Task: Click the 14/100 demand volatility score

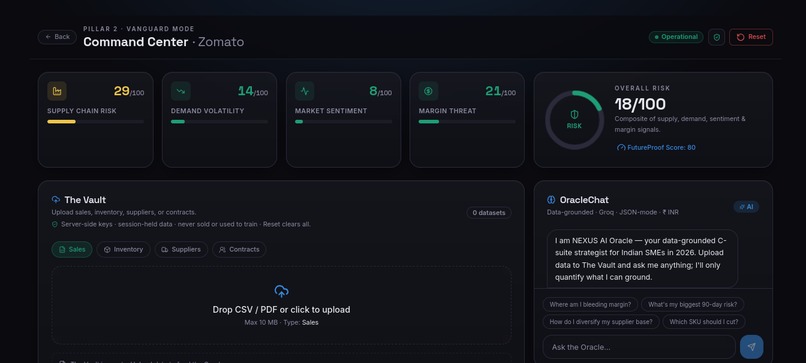Action: 253,92
